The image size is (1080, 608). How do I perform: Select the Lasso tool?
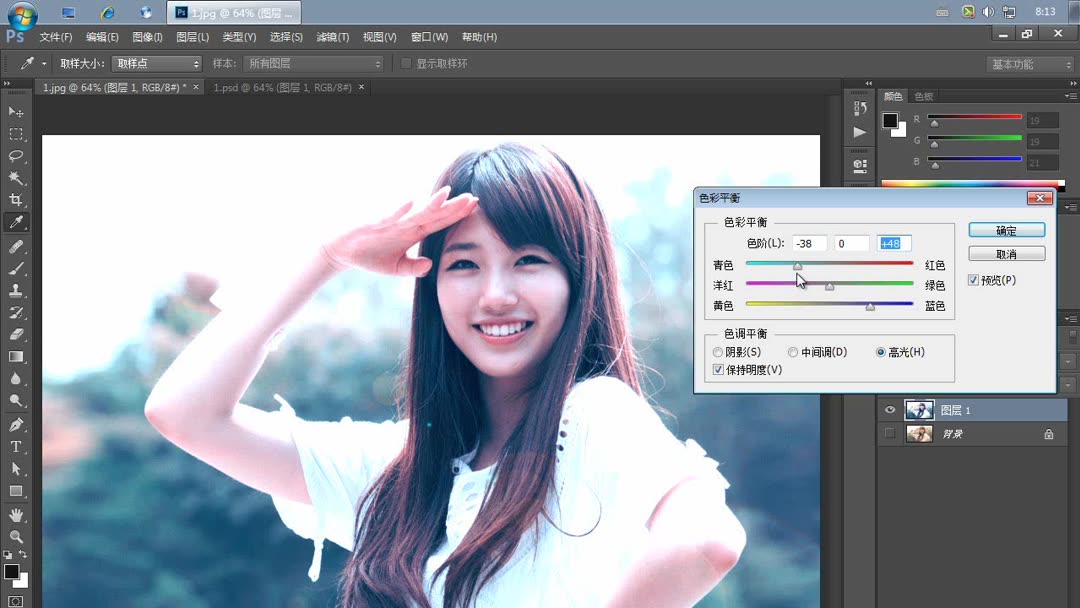(x=15, y=157)
